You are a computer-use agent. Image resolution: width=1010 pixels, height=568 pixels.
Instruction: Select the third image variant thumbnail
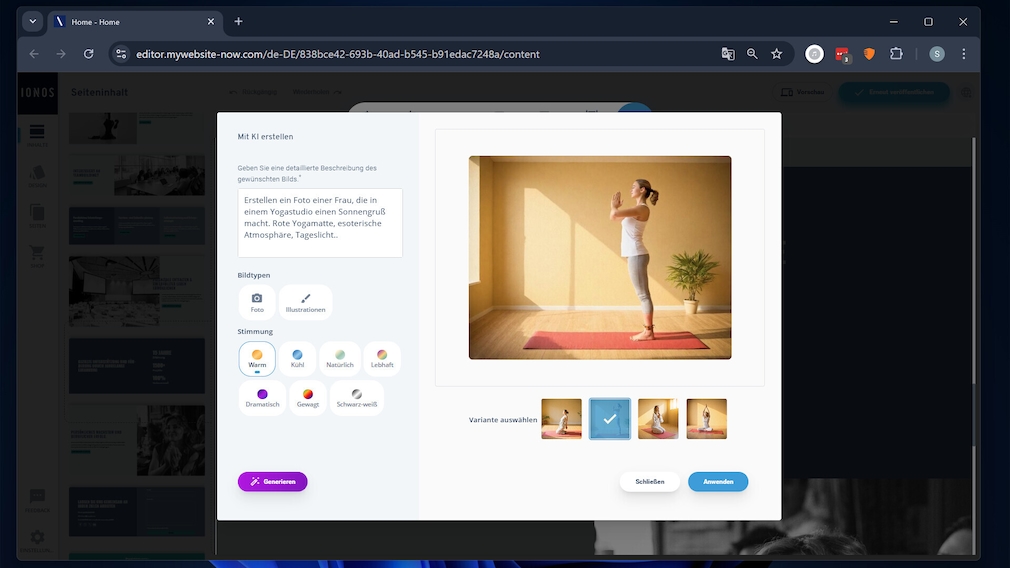(658, 419)
